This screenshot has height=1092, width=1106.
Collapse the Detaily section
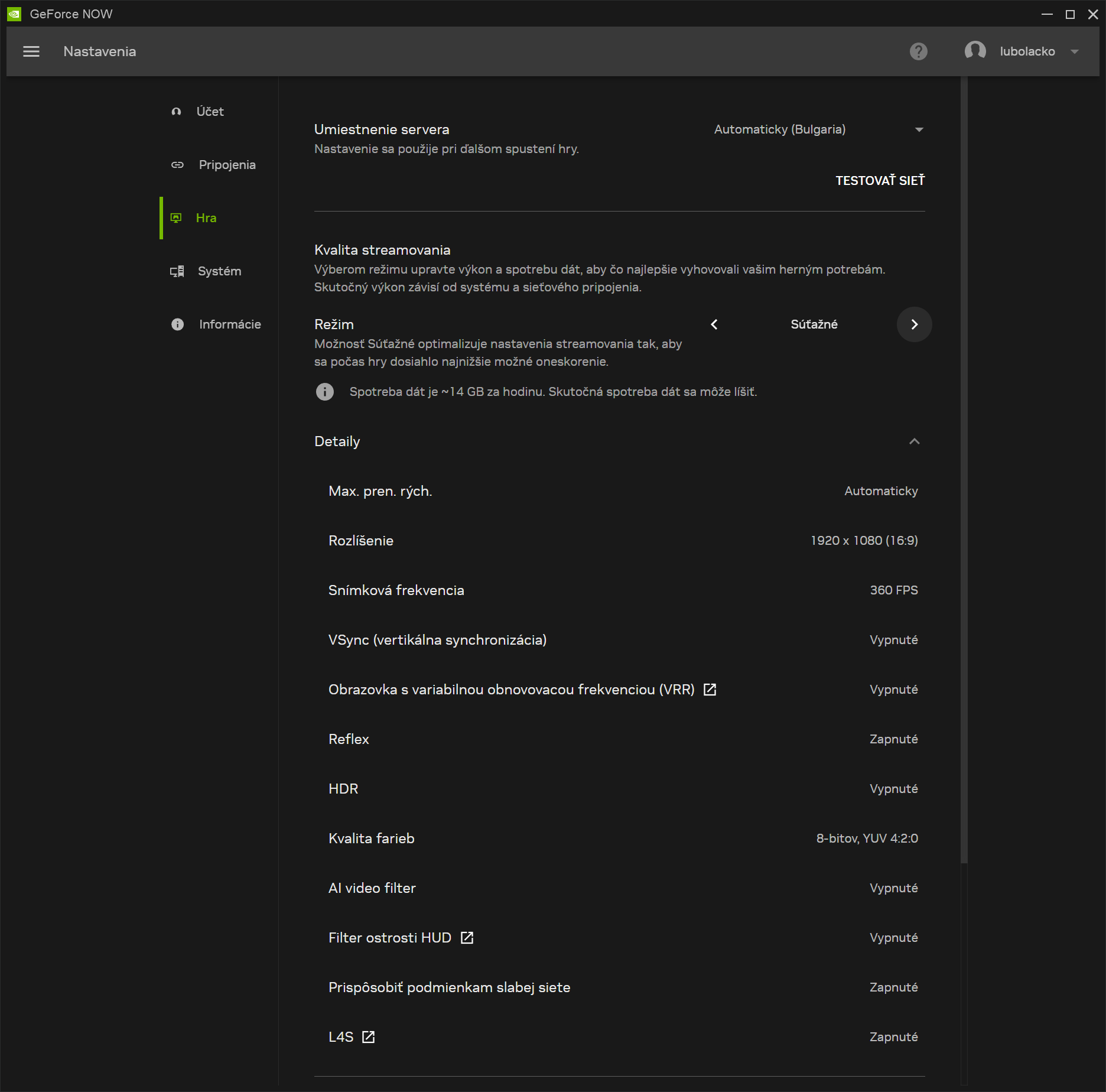(x=914, y=441)
